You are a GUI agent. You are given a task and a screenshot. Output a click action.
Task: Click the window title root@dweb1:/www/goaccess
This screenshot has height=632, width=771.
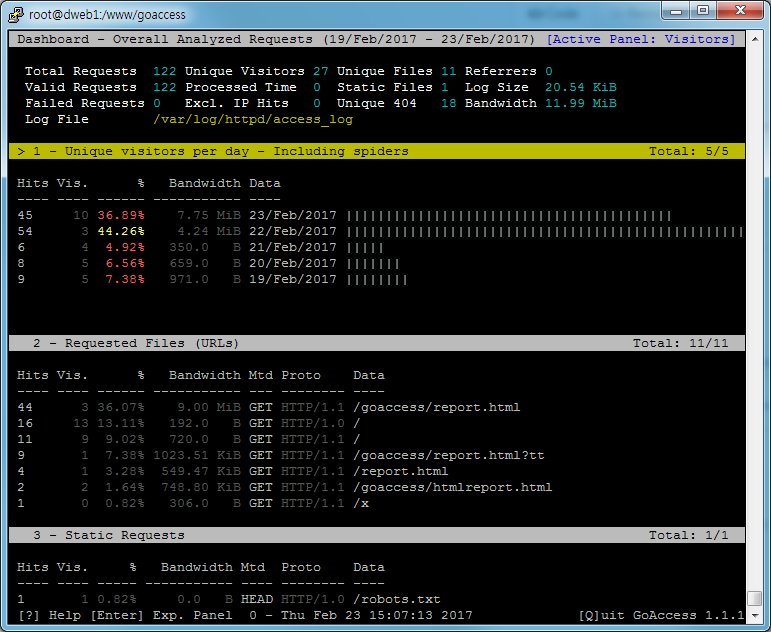click(107, 15)
